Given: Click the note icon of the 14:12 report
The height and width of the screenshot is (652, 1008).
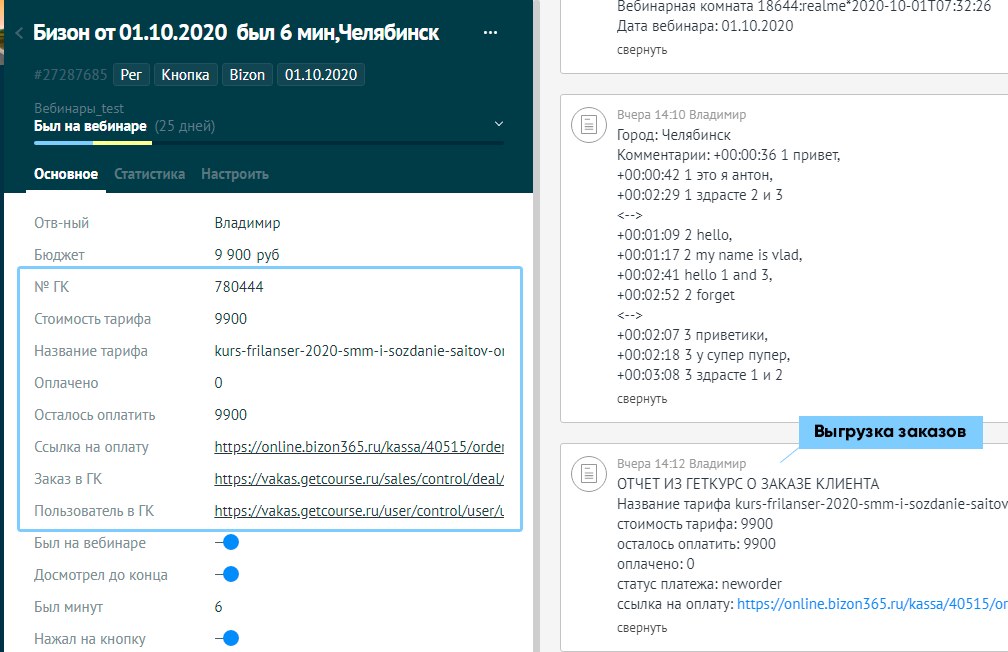Looking at the screenshot, I should tap(590, 473).
